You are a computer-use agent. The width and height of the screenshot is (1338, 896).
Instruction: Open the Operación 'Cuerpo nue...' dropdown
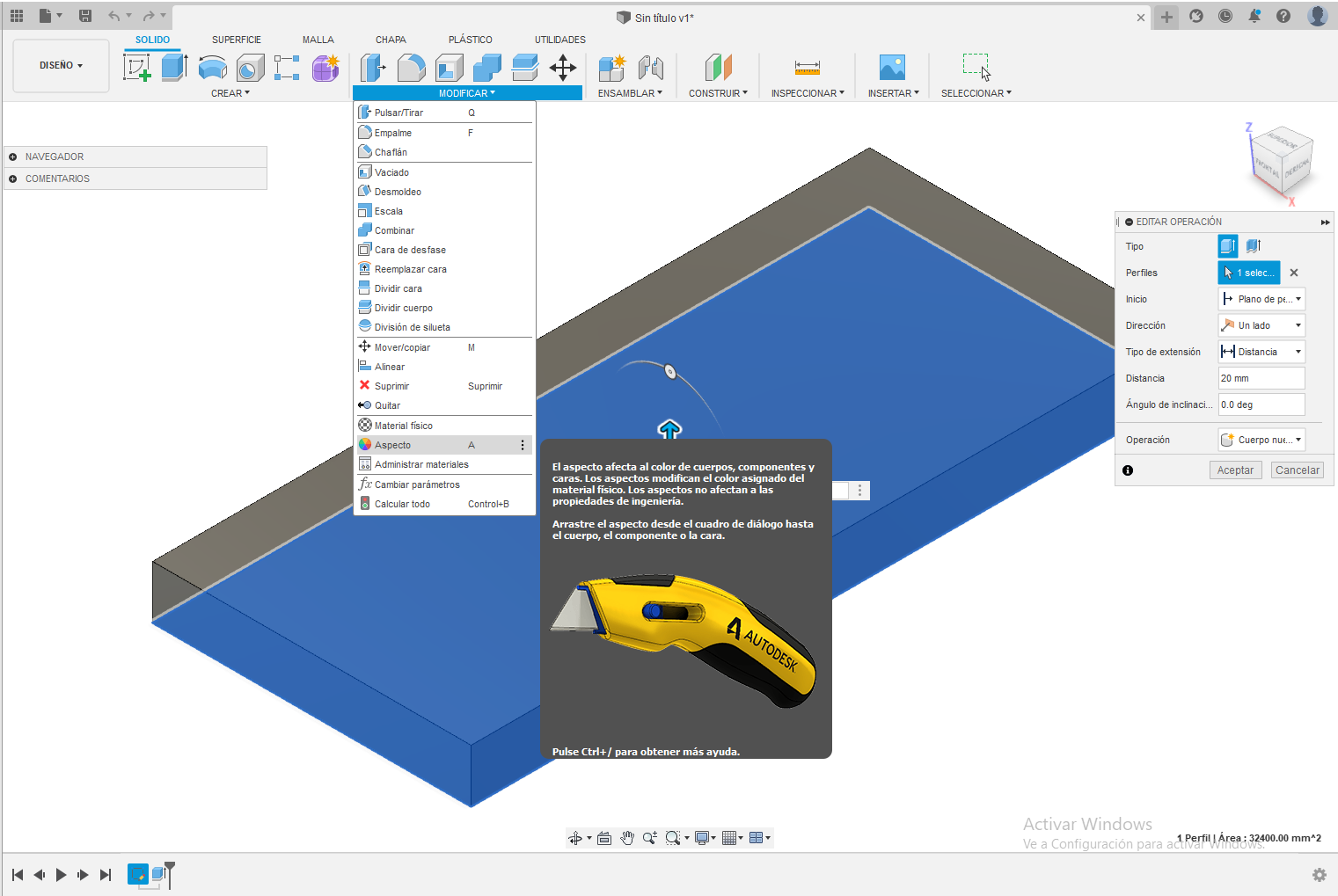click(1261, 440)
